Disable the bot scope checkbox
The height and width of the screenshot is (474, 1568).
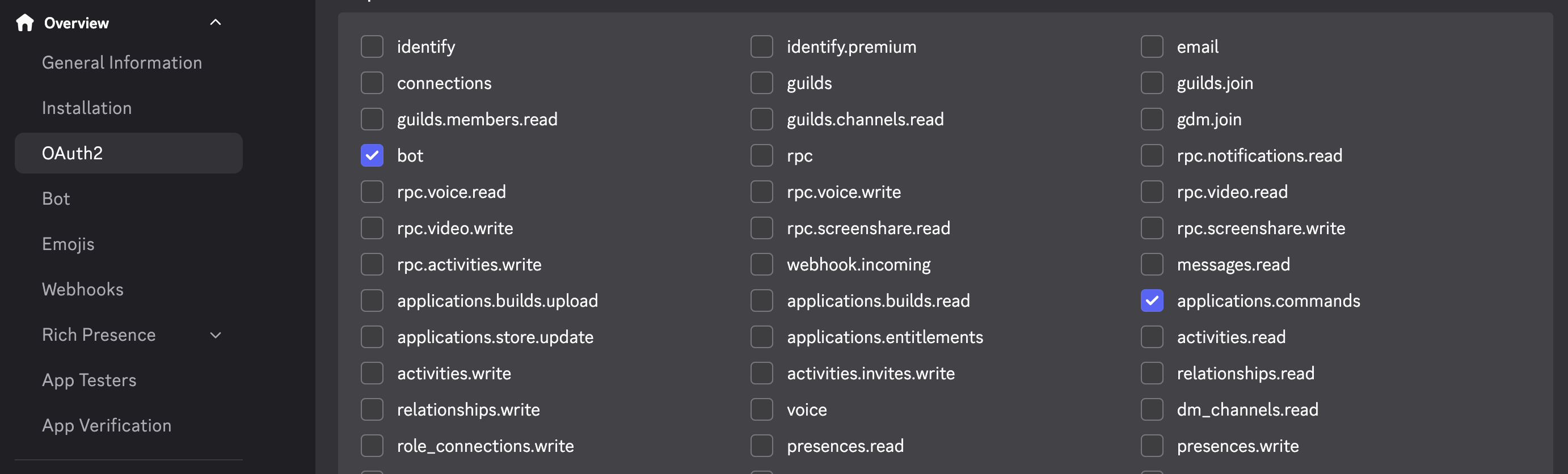pos(372,155)
